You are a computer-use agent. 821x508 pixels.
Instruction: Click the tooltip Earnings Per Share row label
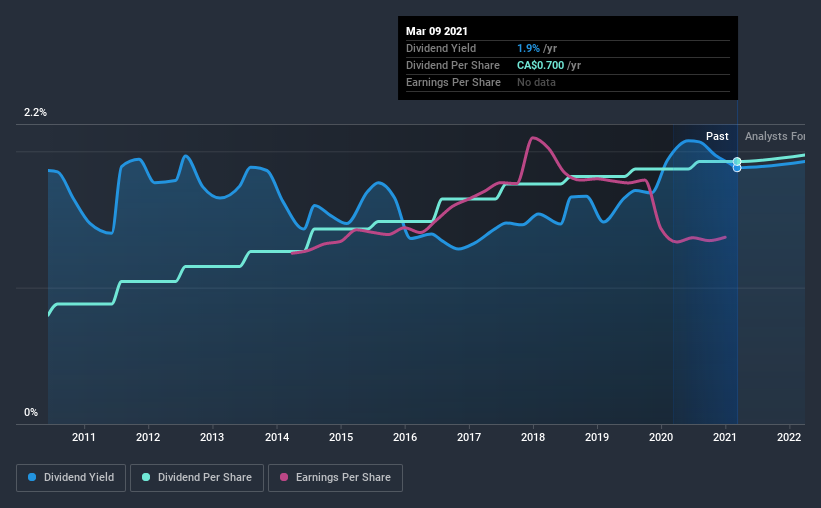click(x=453, y=82)
